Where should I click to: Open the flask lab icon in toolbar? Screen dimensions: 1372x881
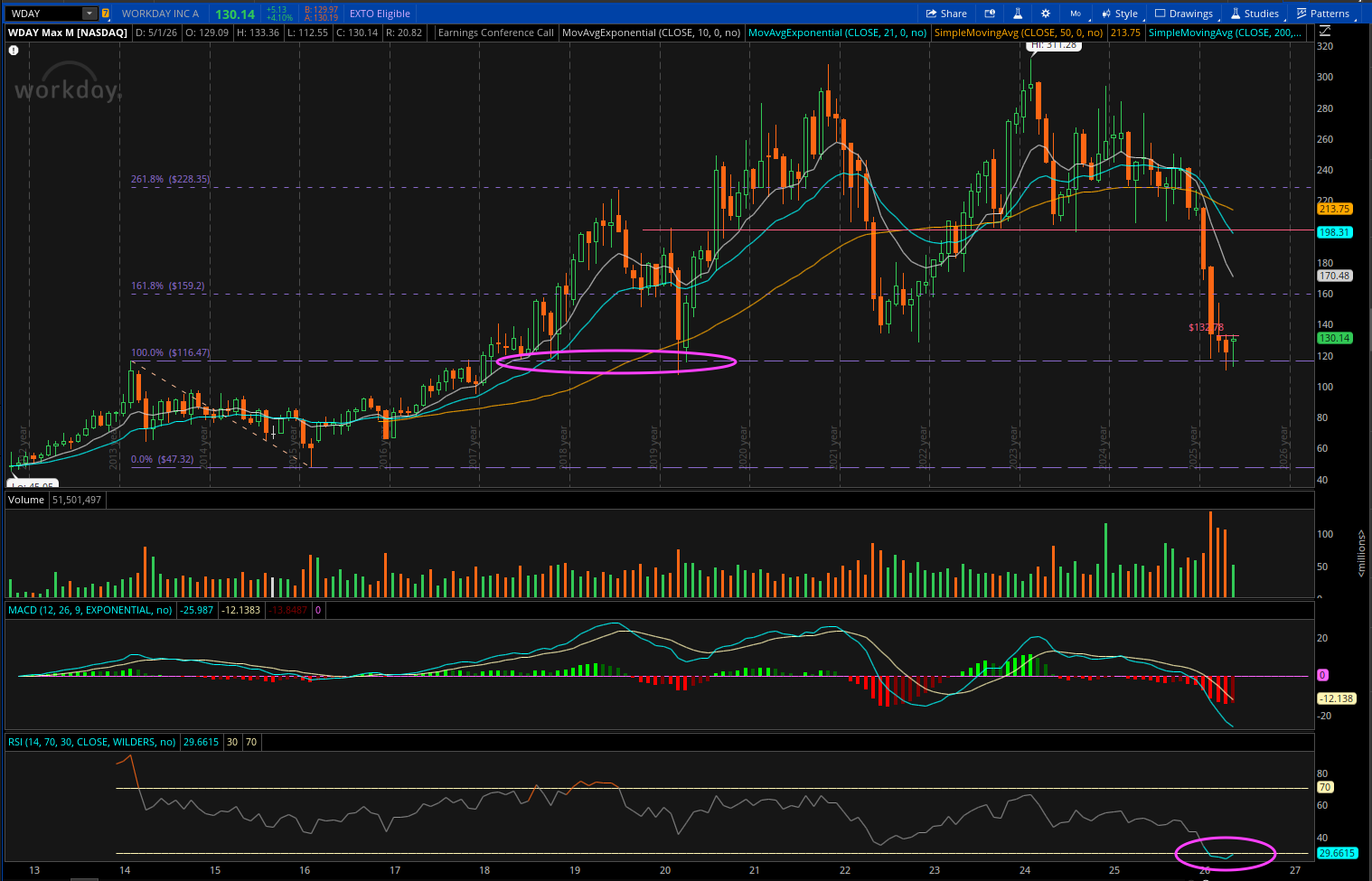(x=1018, y=14)
